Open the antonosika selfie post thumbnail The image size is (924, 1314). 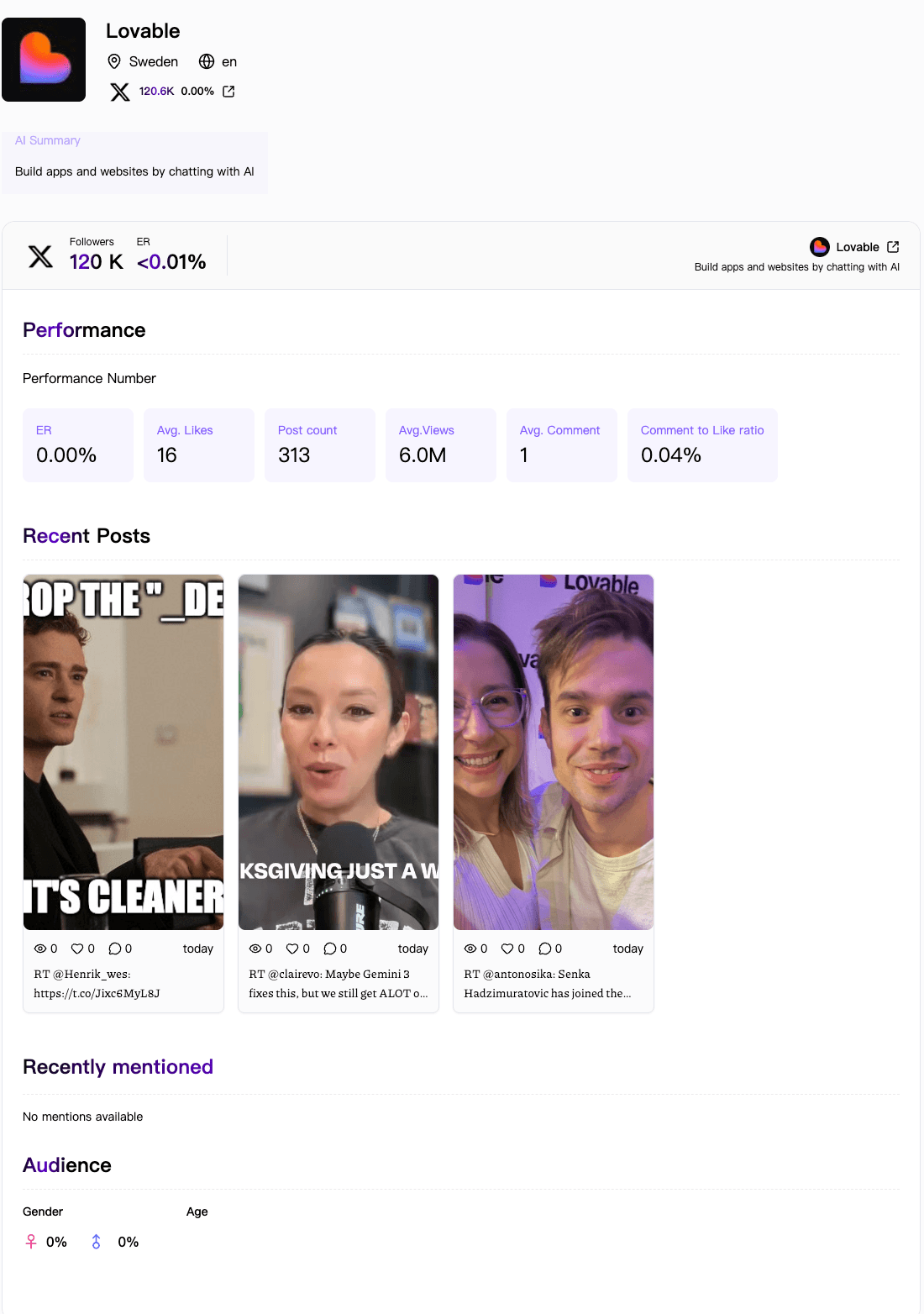[x=554, y=752]
